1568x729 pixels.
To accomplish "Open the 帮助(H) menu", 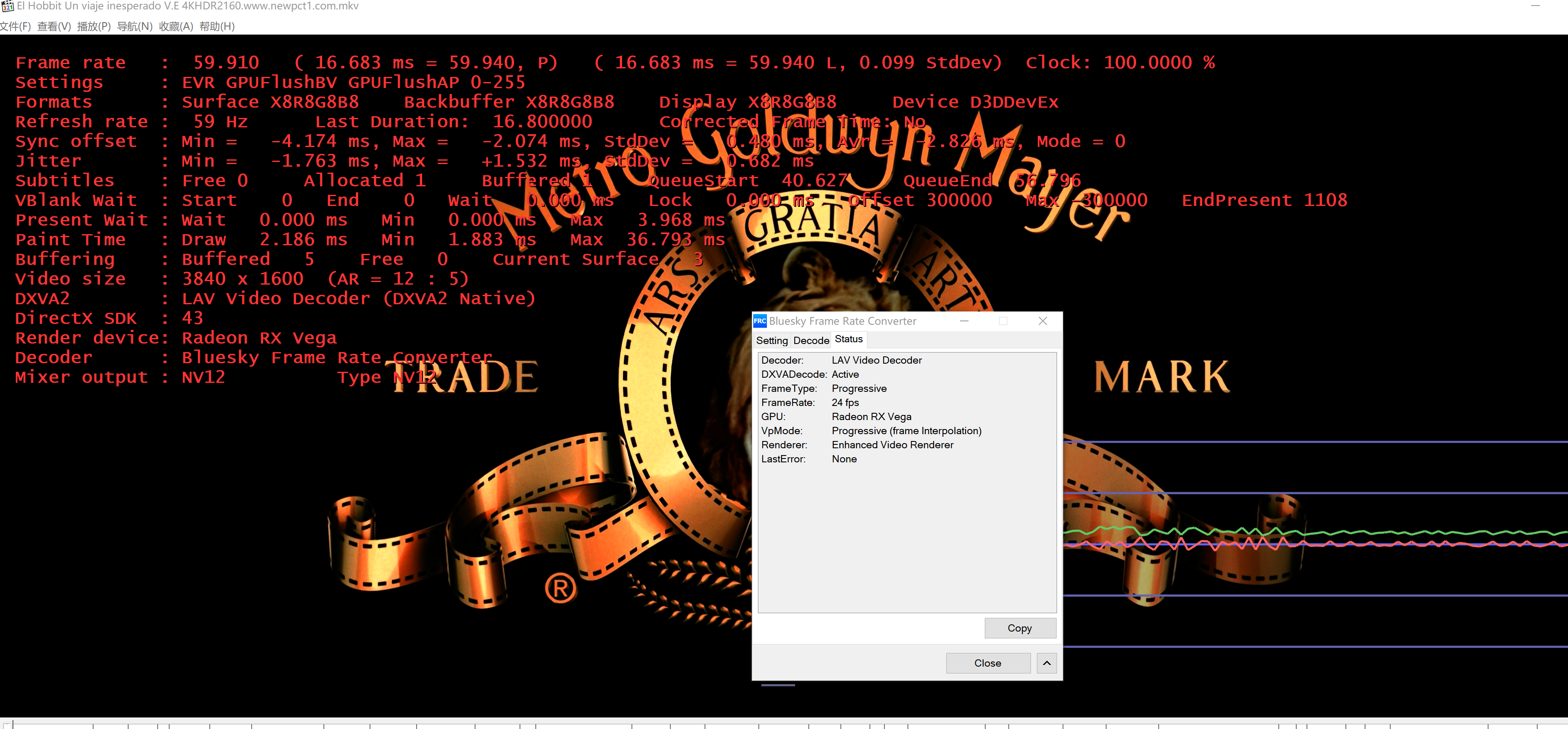I will (x=217, y=26).
